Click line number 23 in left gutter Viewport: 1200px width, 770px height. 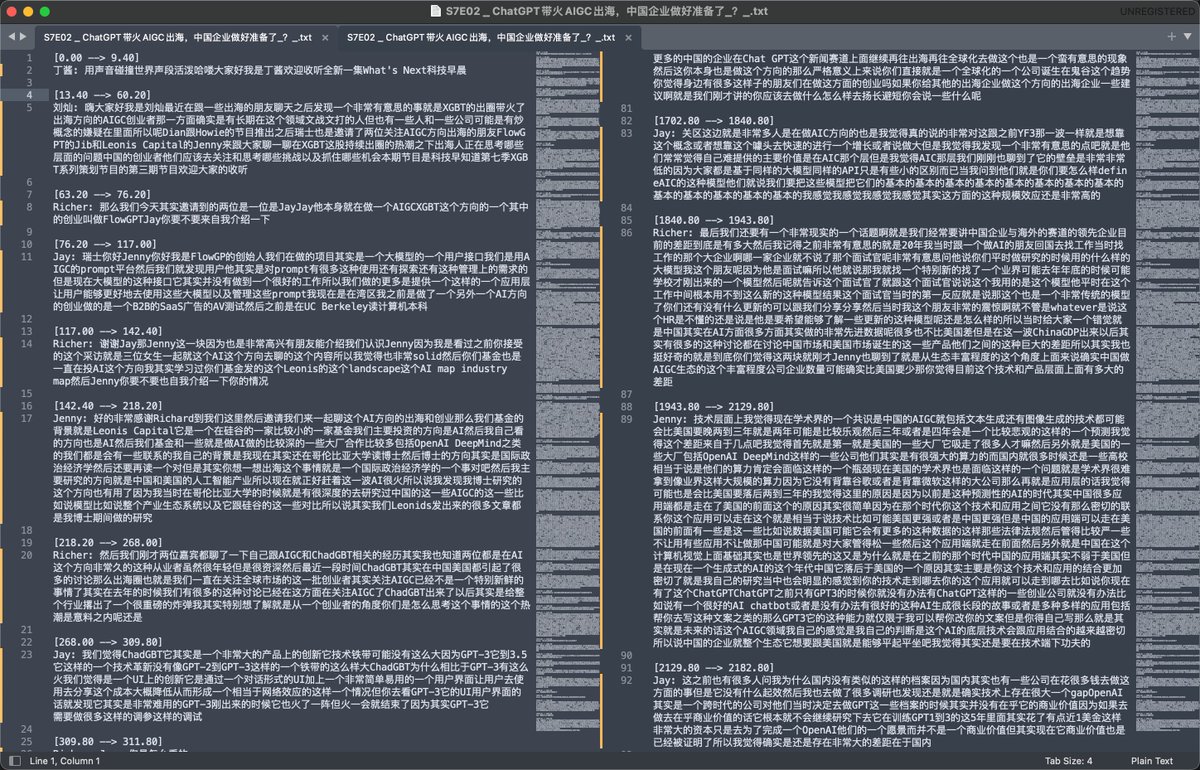28,654
